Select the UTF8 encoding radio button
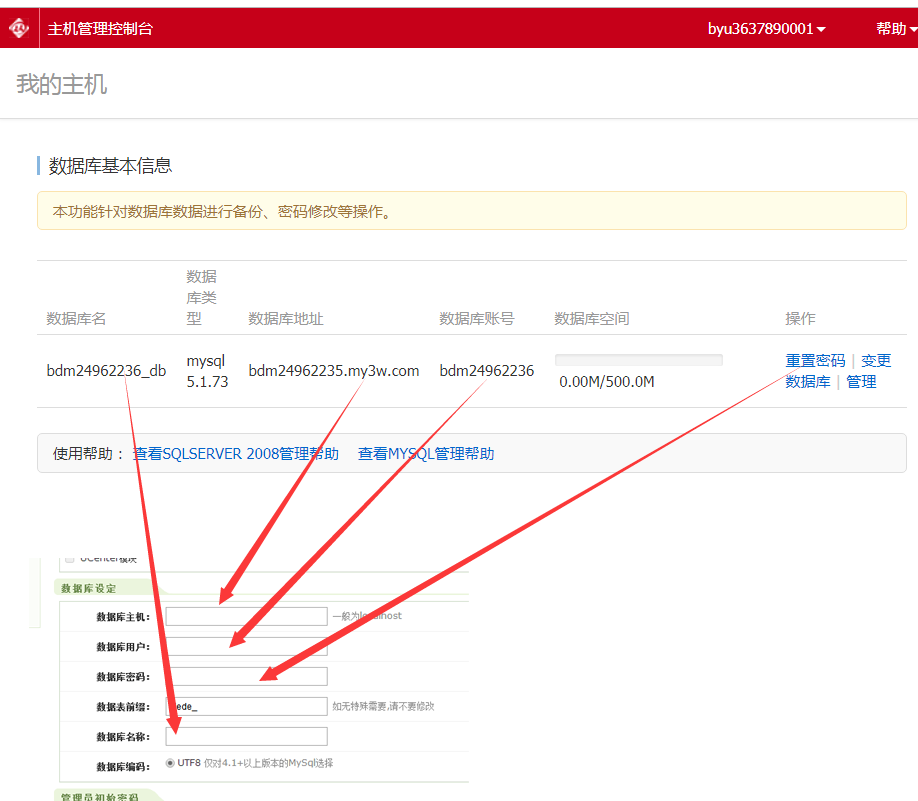 170,764
